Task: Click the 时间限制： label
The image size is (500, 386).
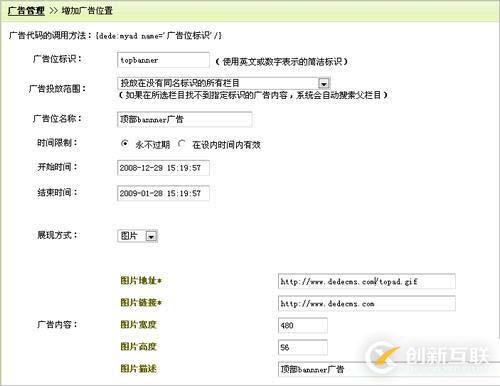Action: (57, 143)
